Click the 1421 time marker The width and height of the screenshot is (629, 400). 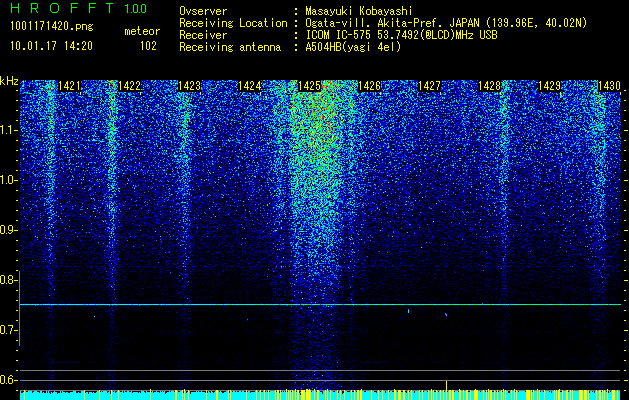69,86
